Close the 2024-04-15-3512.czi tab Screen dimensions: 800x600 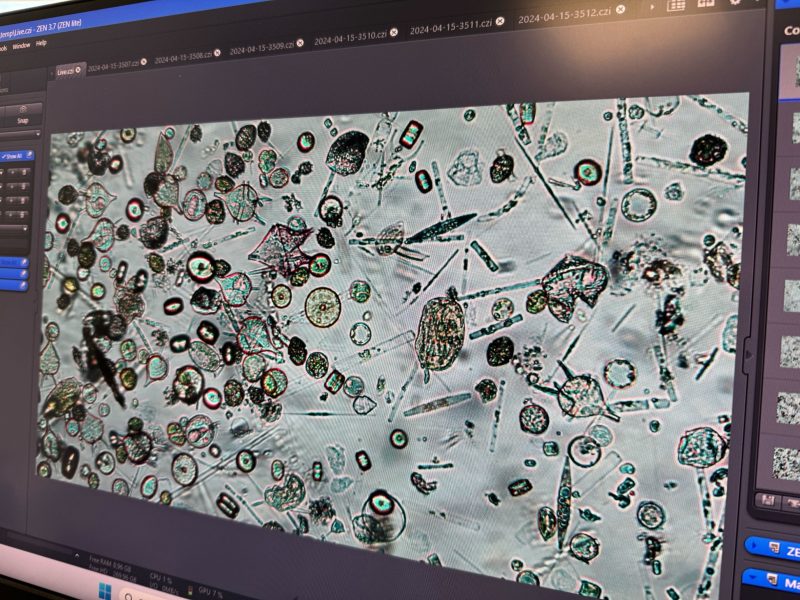coord(618,11)
